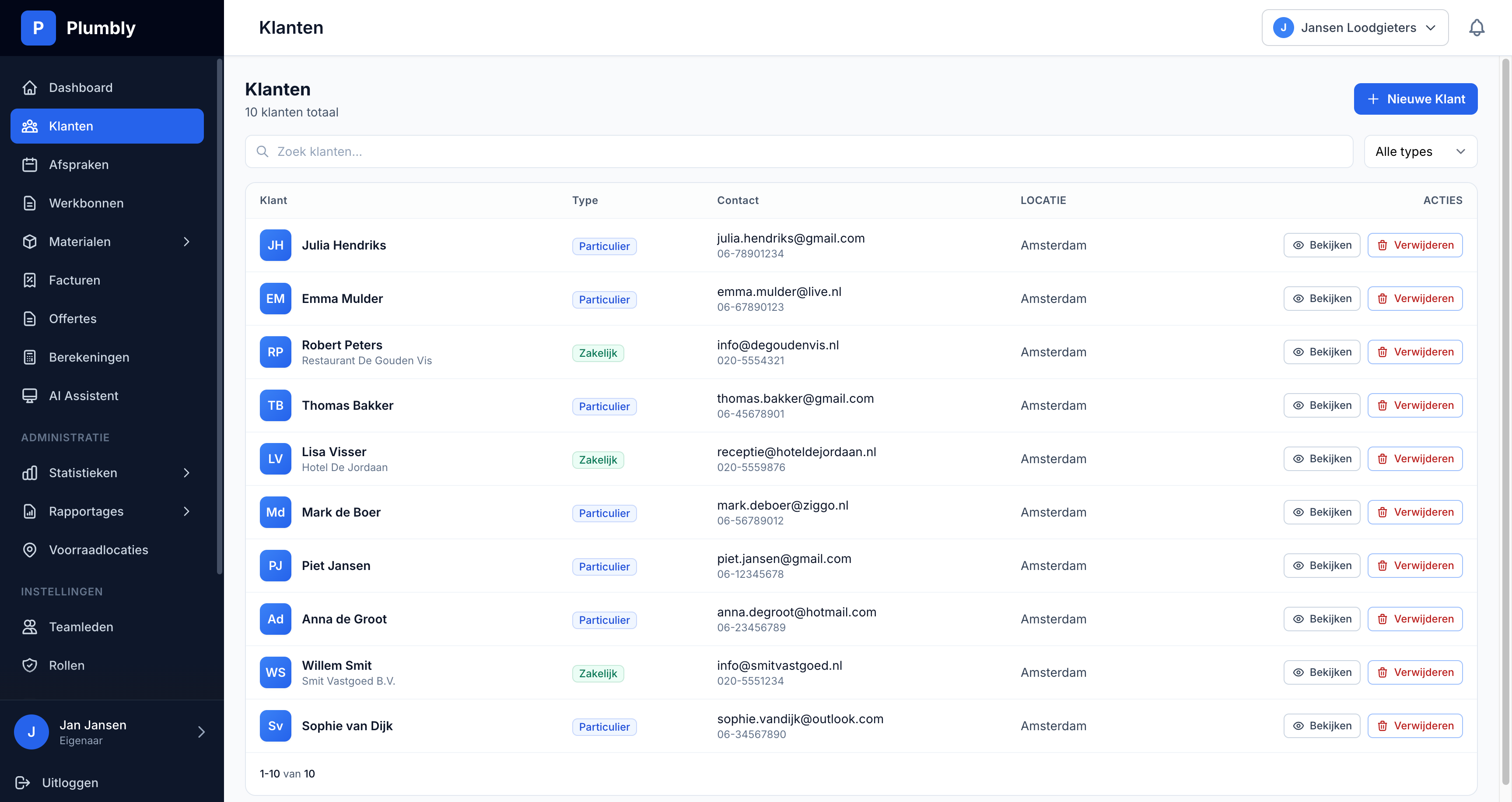The image size is (1512, 802).
Task: Click the Nieuwe Klant button
Action: pyautogui.click(x=1415, y=98)
